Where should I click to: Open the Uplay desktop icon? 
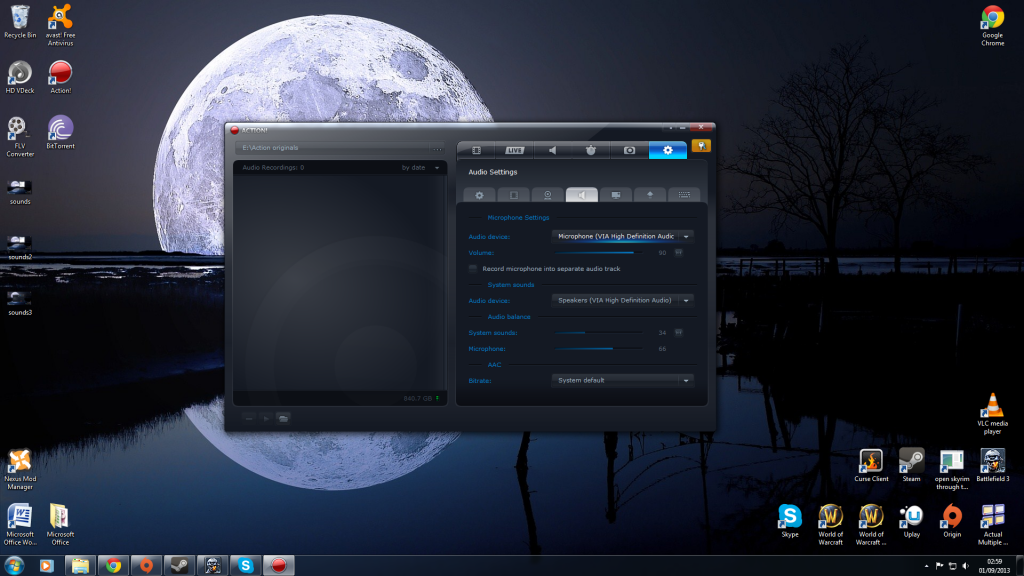click(912, 521)
